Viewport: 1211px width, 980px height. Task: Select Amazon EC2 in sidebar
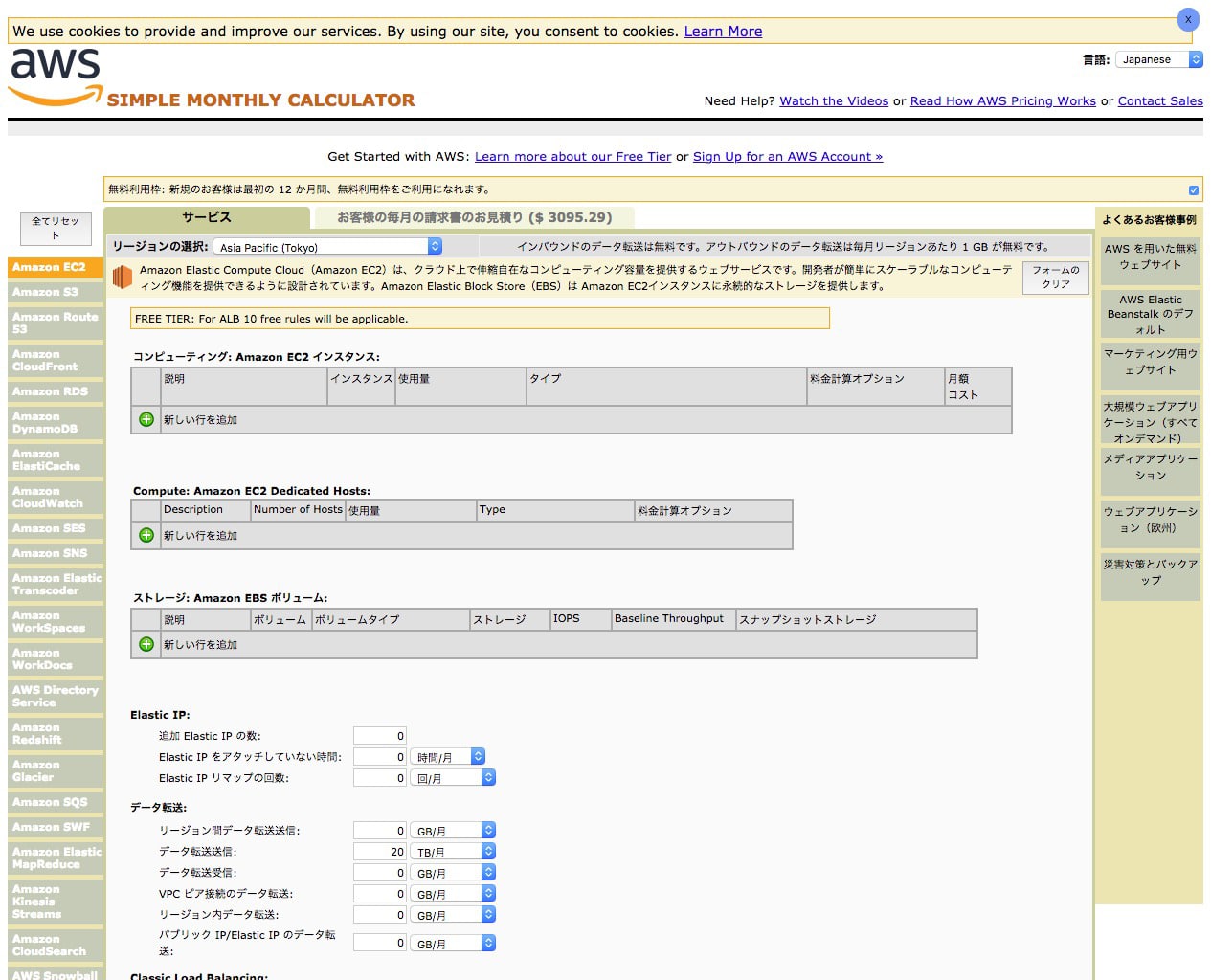pyautogui.click(x=56, y=267)
